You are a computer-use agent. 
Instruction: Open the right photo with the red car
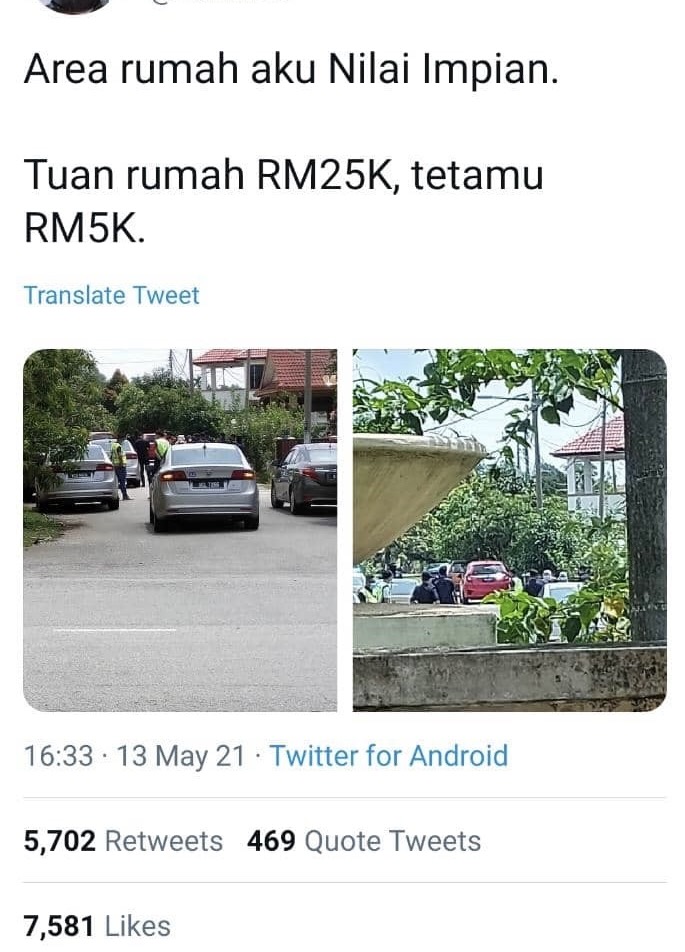tap(509, 530)
